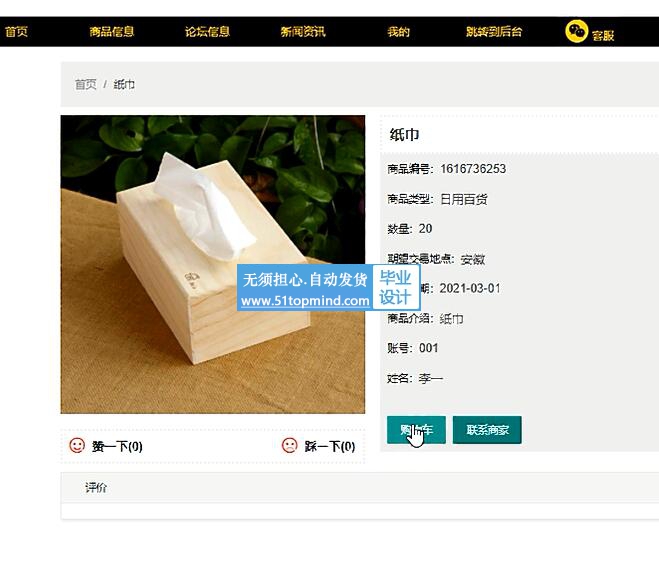Image resolution: width=659 pixels, height=576 pixels.
Task: Open the WeChat customer service icon
Action: [x=576, y=31]
